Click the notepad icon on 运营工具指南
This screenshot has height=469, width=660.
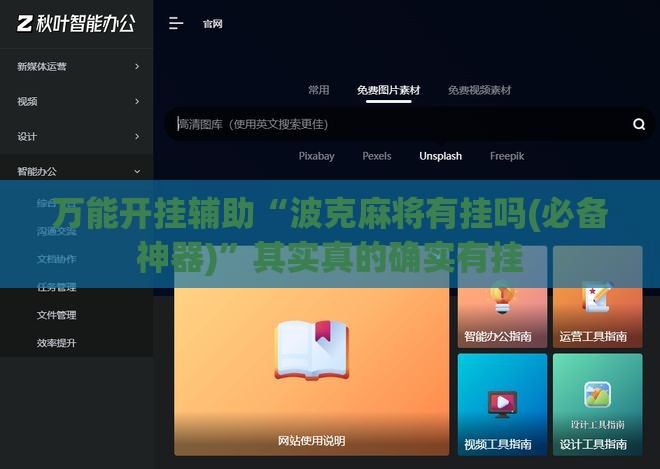click(x=598, y=296)
